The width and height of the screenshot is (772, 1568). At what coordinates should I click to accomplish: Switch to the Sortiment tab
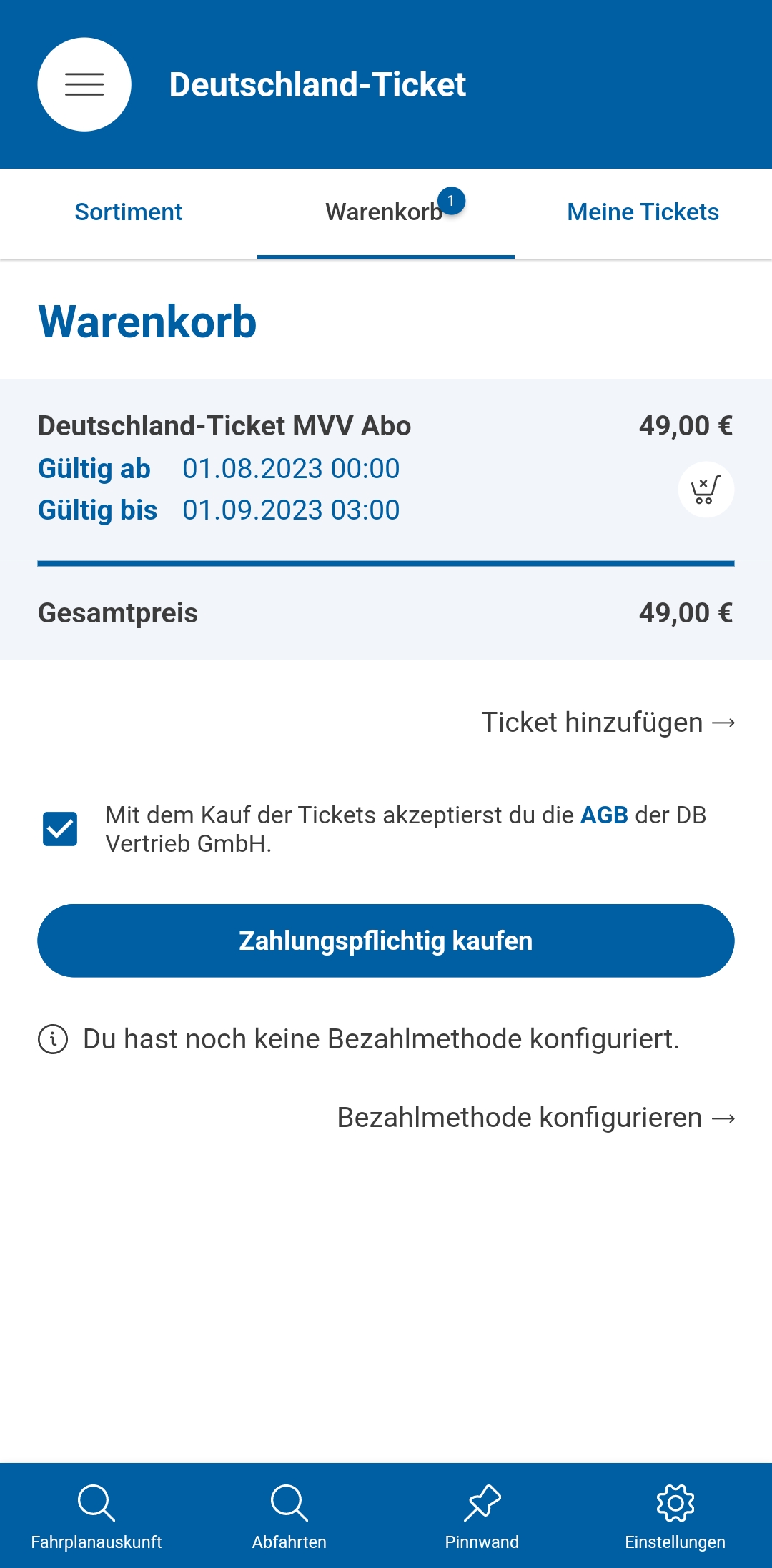(x=129, y=212)
